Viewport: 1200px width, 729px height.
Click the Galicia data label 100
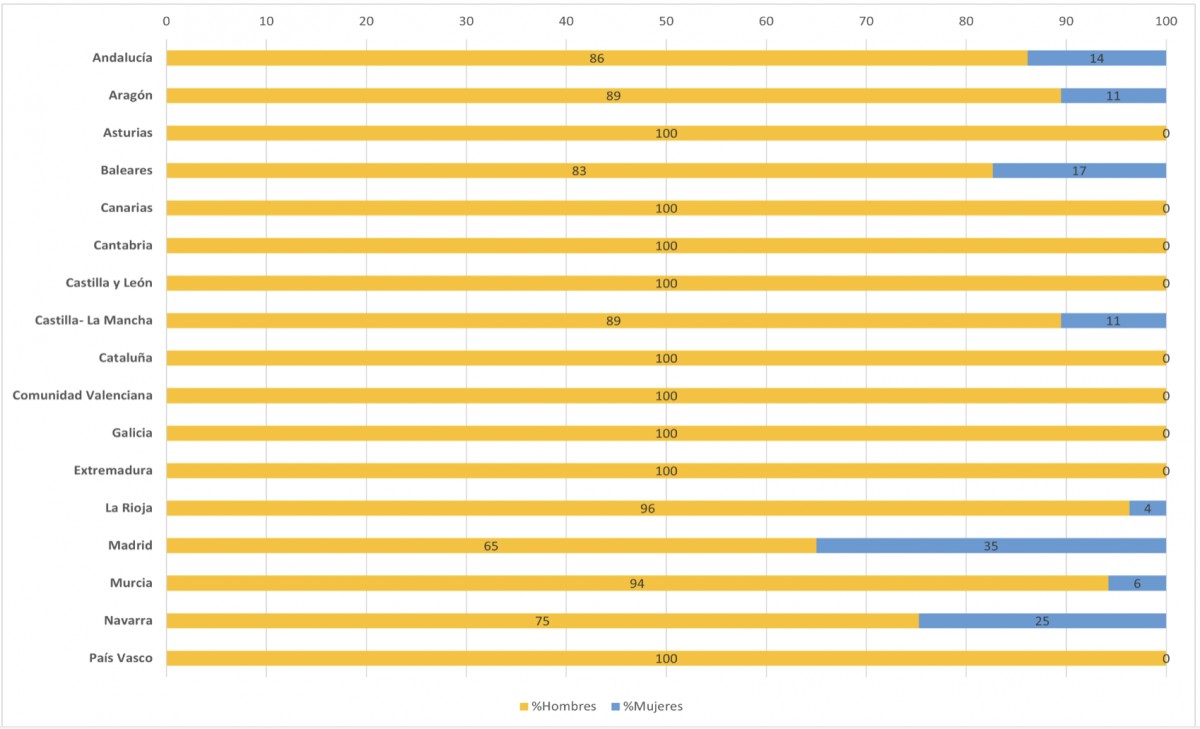(666, 434)
